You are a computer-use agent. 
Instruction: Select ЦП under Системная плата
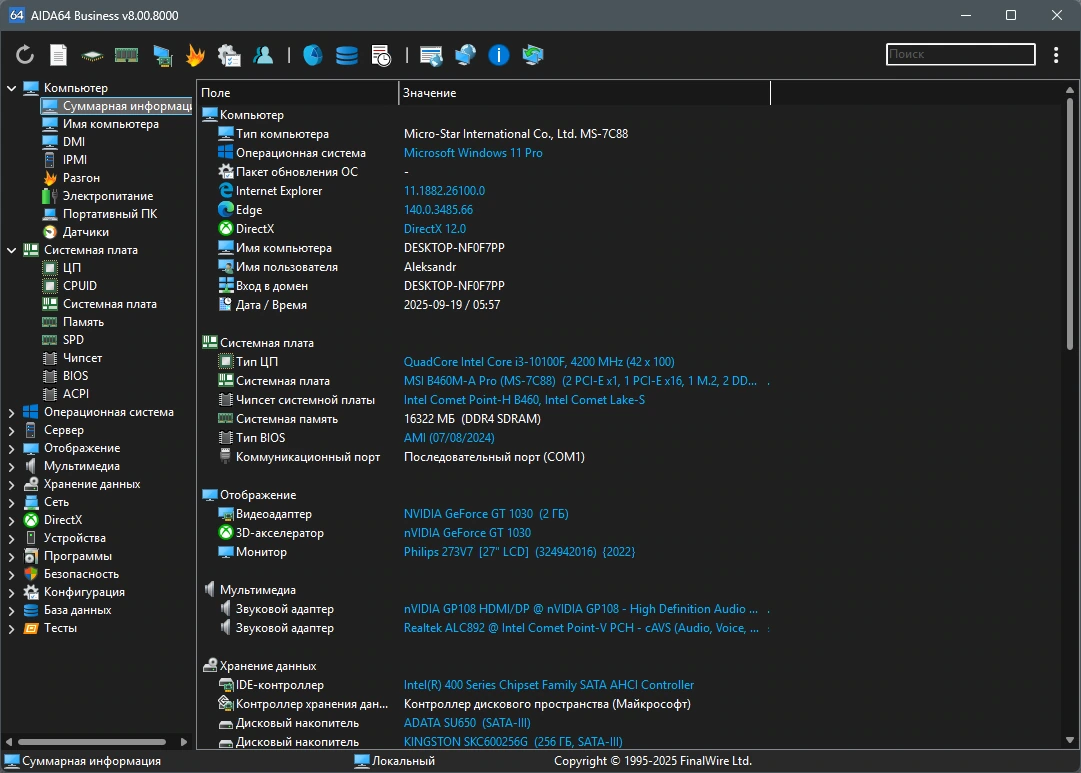72,268
